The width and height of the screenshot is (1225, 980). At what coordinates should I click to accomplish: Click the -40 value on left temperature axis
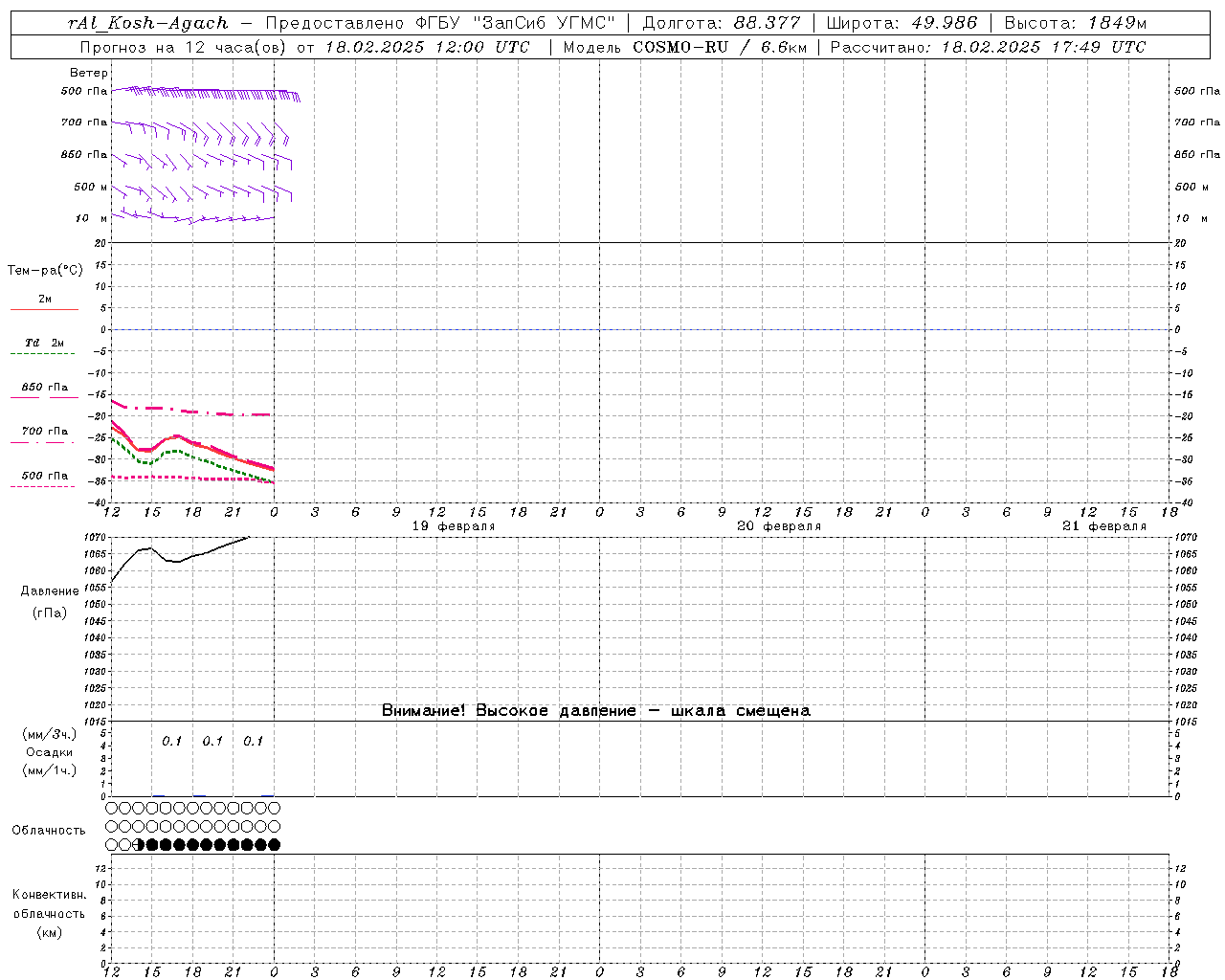pos(98,502)
